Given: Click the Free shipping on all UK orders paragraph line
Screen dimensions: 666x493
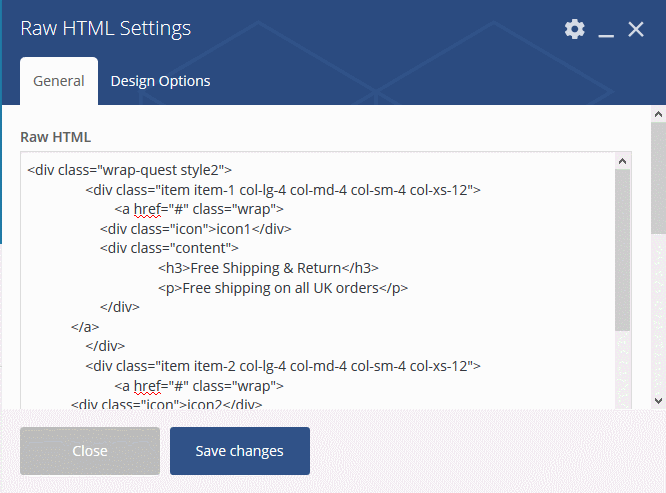Looking at the screenshot, I should (283, 288).
